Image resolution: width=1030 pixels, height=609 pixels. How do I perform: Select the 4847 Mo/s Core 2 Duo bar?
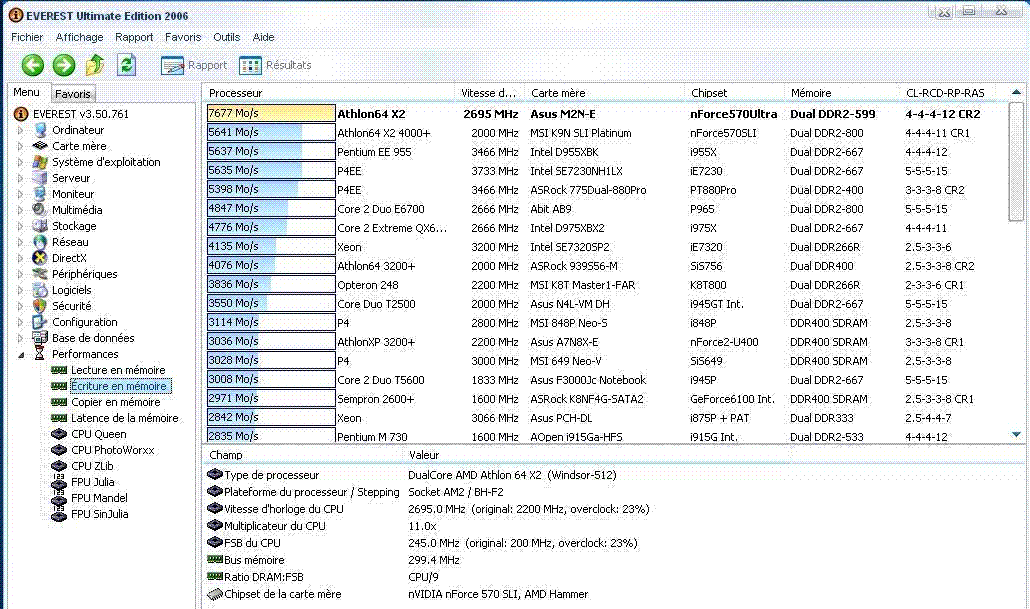271,209
